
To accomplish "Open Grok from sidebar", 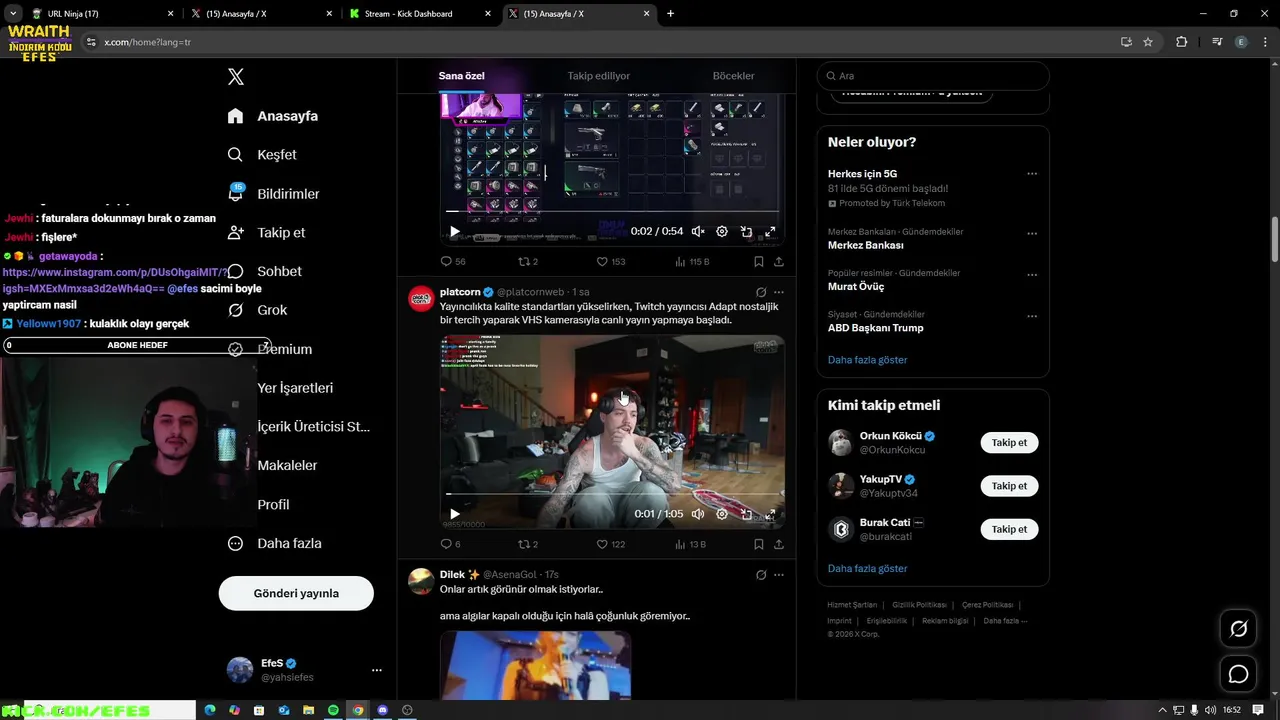I will point(257,310).
